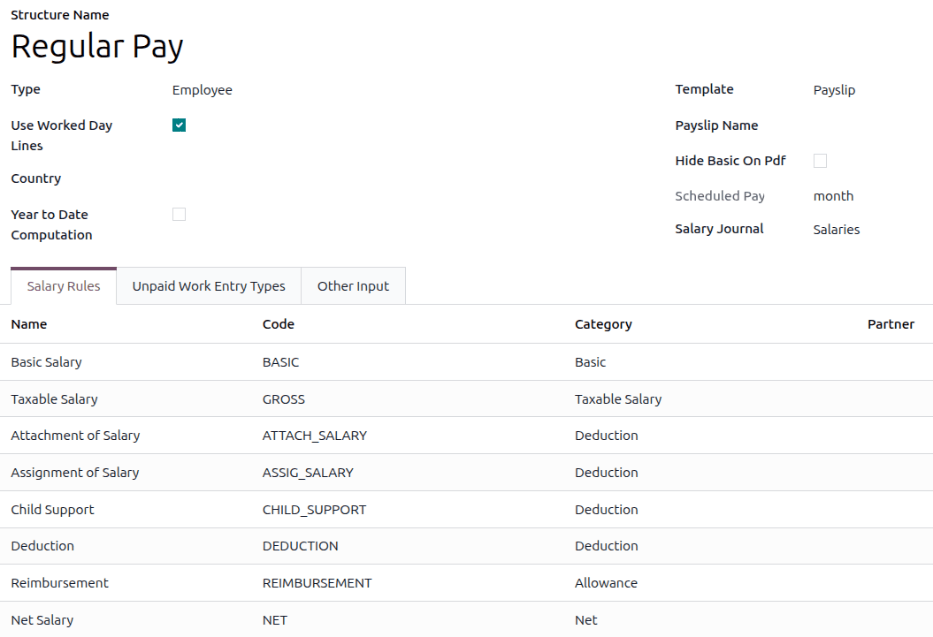Enable the Year to Date Computation checkbox
933x637 pixels.
point(179,214)
